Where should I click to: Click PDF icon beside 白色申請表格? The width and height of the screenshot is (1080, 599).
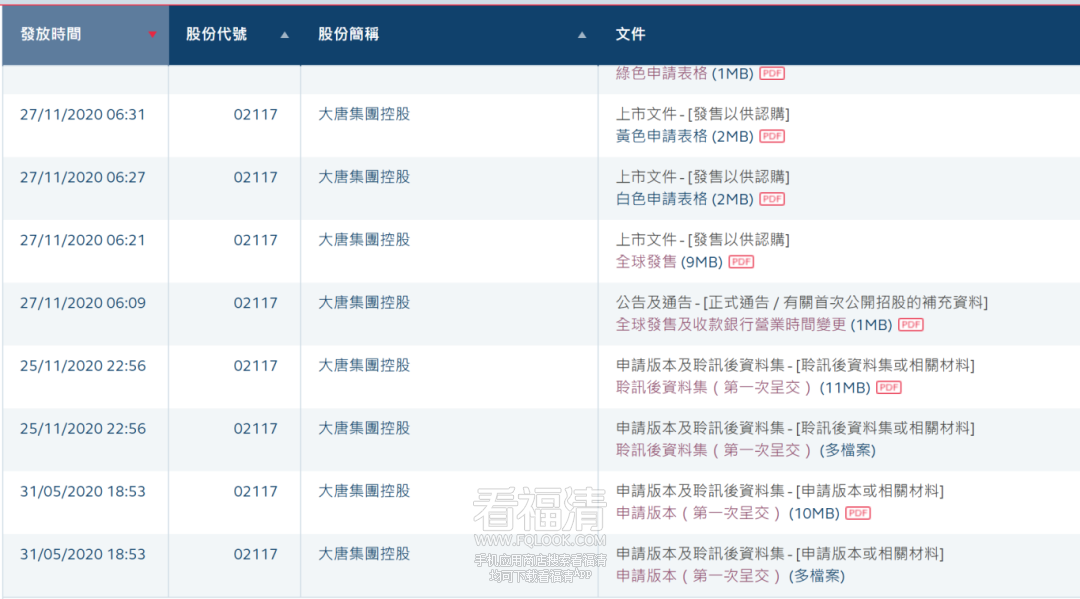pos(772,199)
